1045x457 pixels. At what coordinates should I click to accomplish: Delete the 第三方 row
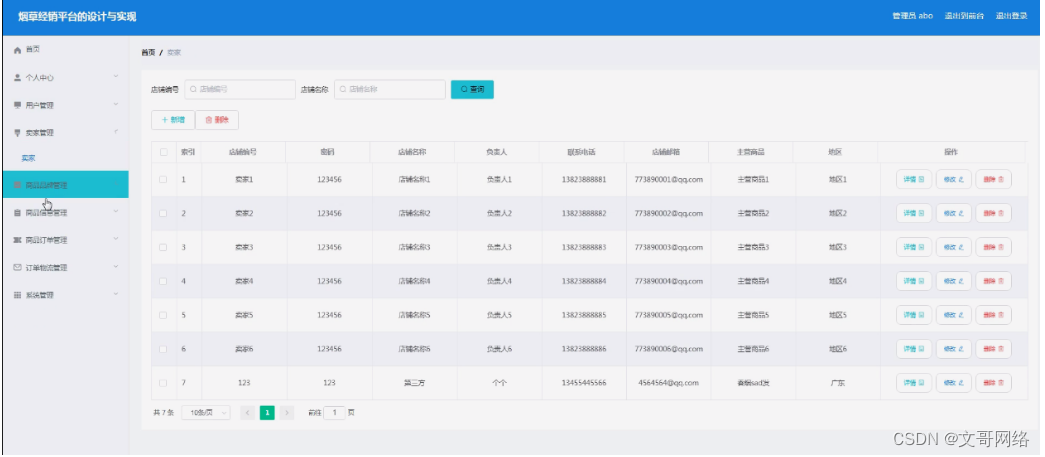tap(994, 383)
